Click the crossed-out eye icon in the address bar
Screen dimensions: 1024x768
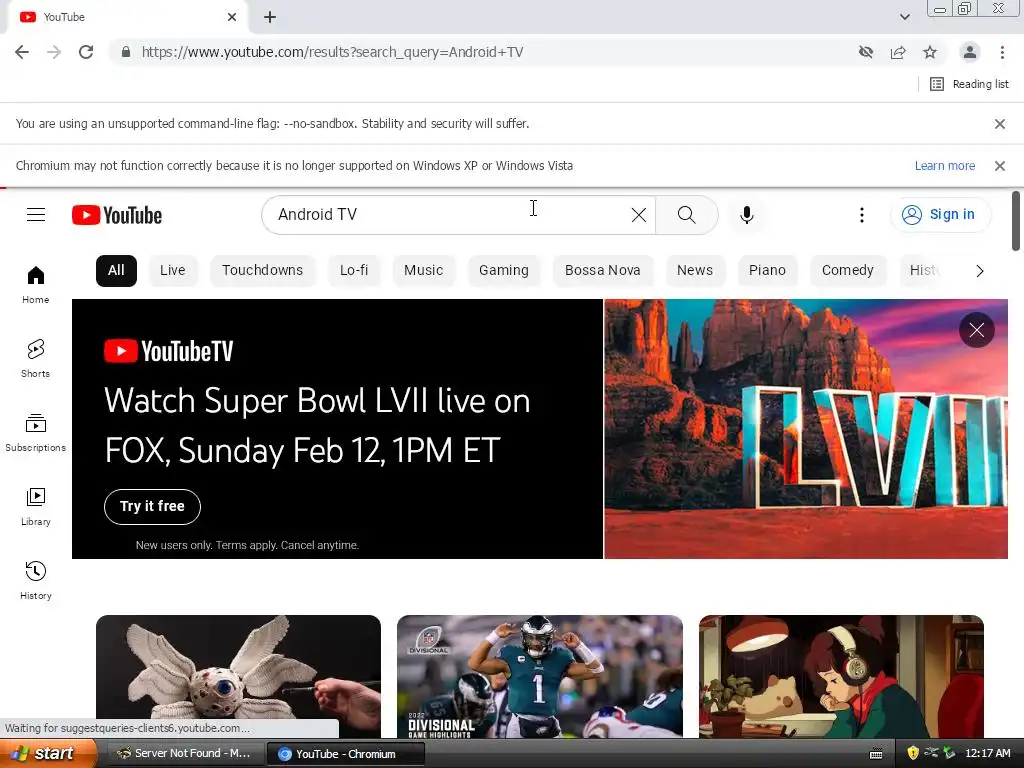(x=866, y=52)
